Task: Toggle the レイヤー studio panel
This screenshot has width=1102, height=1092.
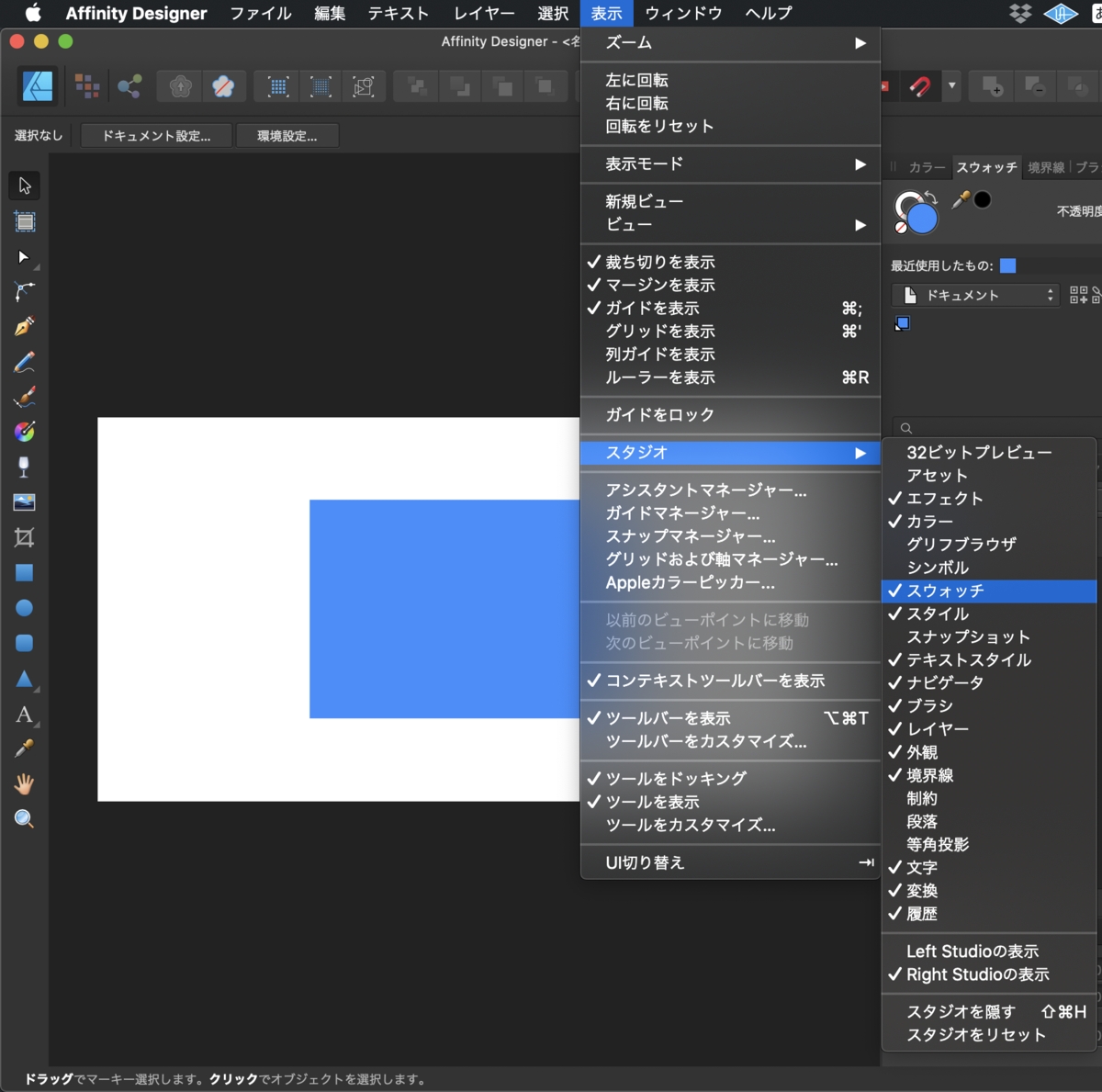Action: (x=989, y=729)
